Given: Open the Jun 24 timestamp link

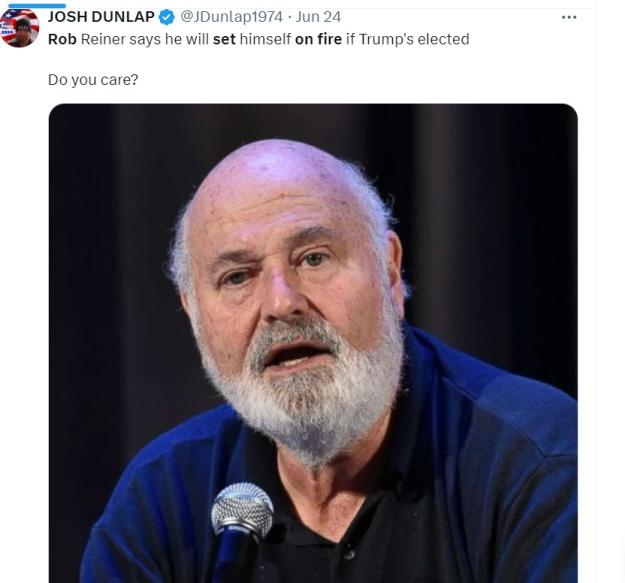Looking at the screenshot, I should point(318,17).
